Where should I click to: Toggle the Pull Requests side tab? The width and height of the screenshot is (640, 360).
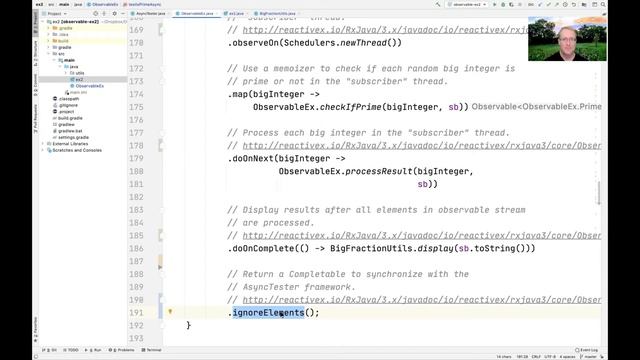pyautogui.click(x=36, y=118)
